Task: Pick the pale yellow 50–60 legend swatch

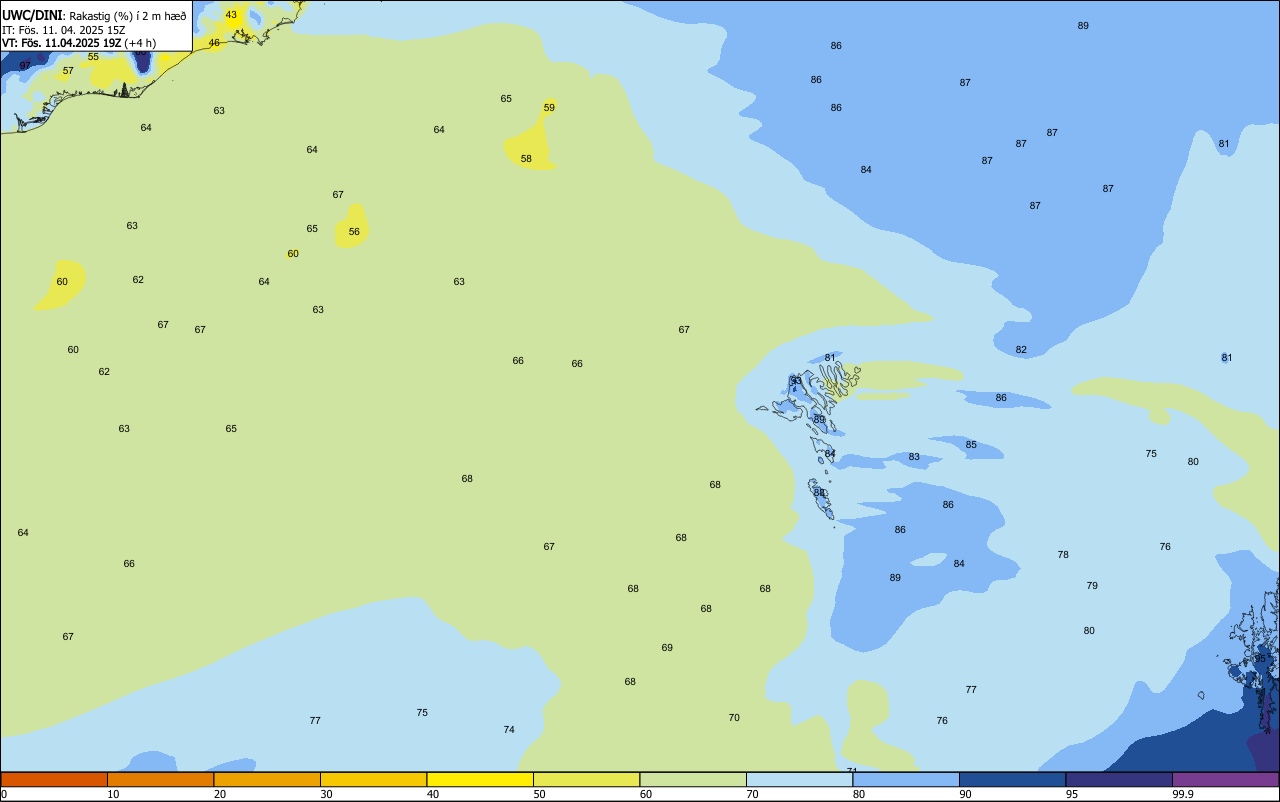Action: 586,779
